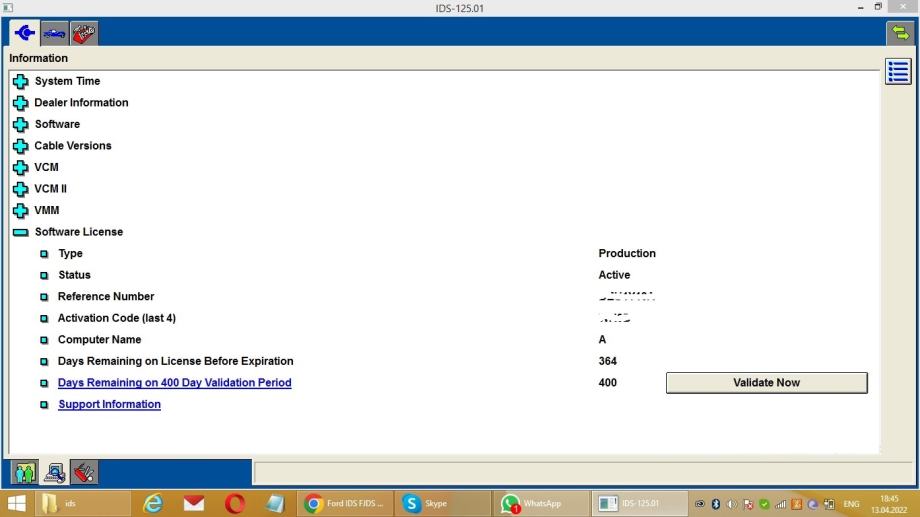Open the System Page tab icon

pyautogui.click(x=25, y=33)
